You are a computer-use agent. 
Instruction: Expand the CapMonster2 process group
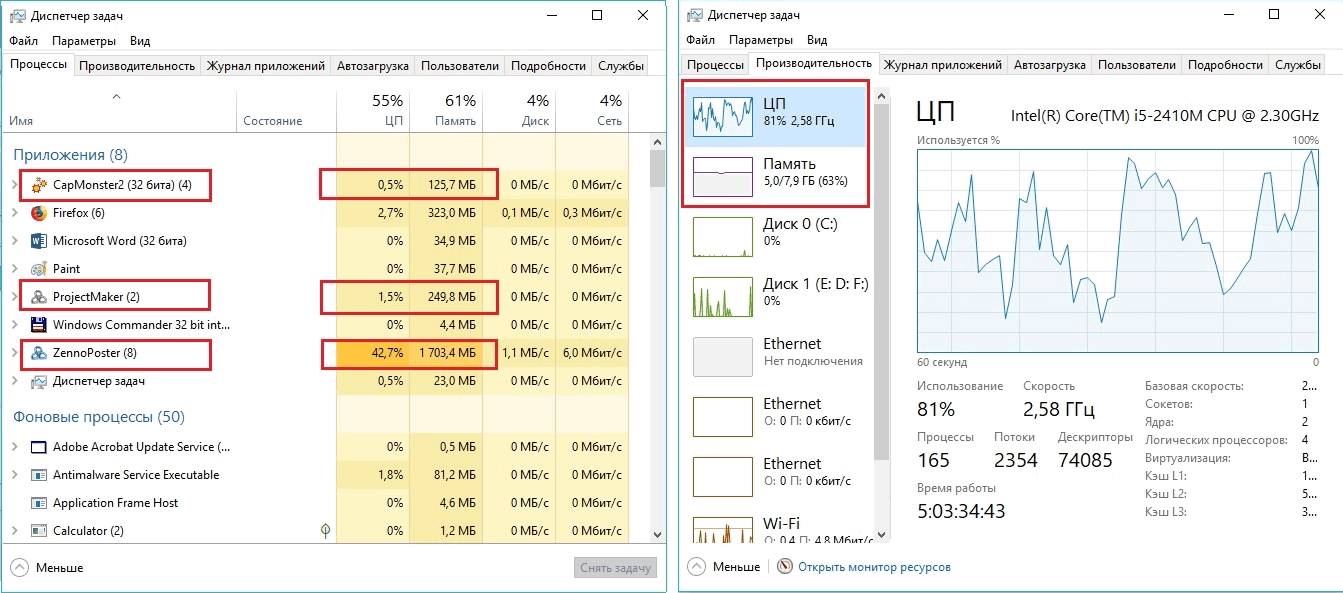pos(14,185)
